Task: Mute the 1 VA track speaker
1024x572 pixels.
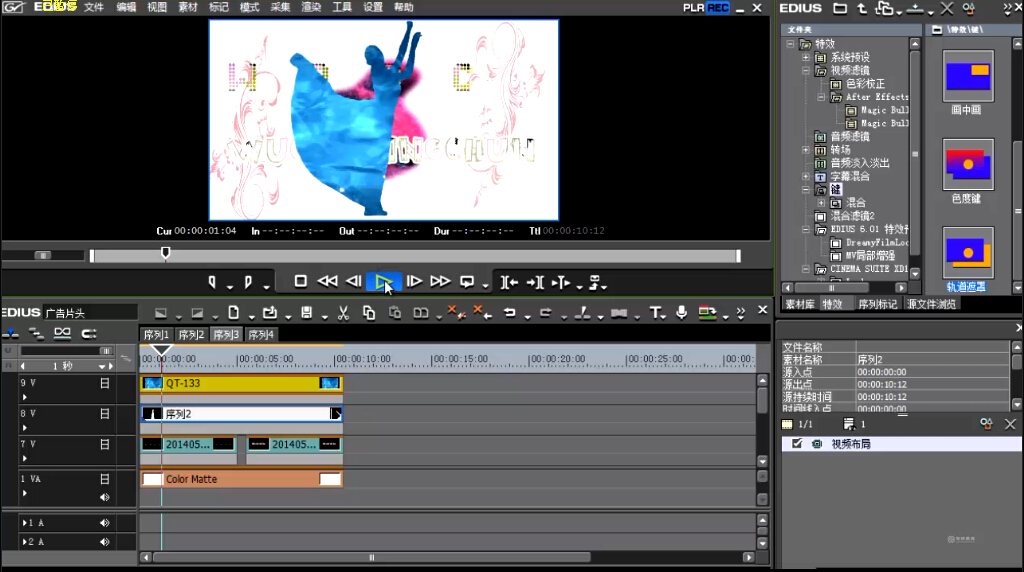Action: point(104,496)
